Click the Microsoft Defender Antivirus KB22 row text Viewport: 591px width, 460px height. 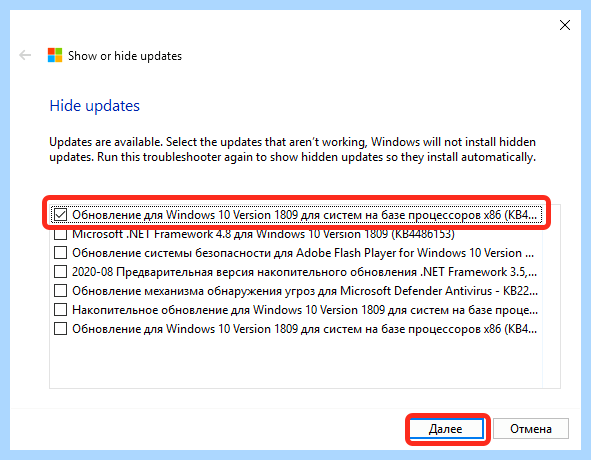(305, 291)
